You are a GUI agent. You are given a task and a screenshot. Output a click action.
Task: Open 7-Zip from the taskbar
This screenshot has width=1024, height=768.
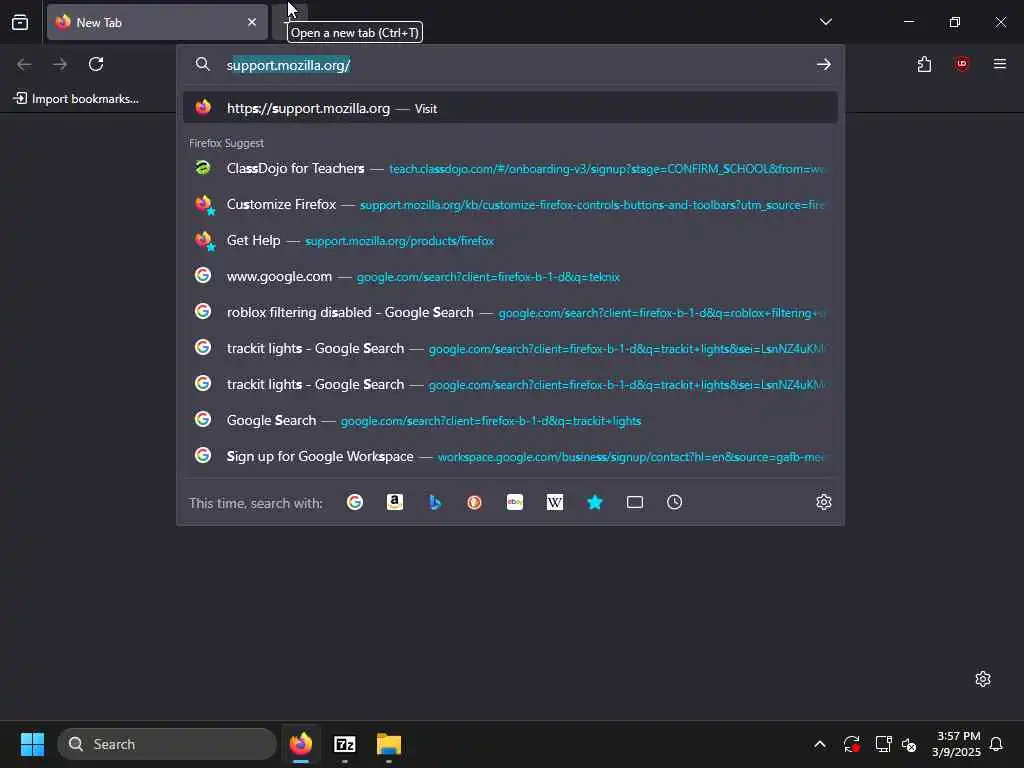345,744
